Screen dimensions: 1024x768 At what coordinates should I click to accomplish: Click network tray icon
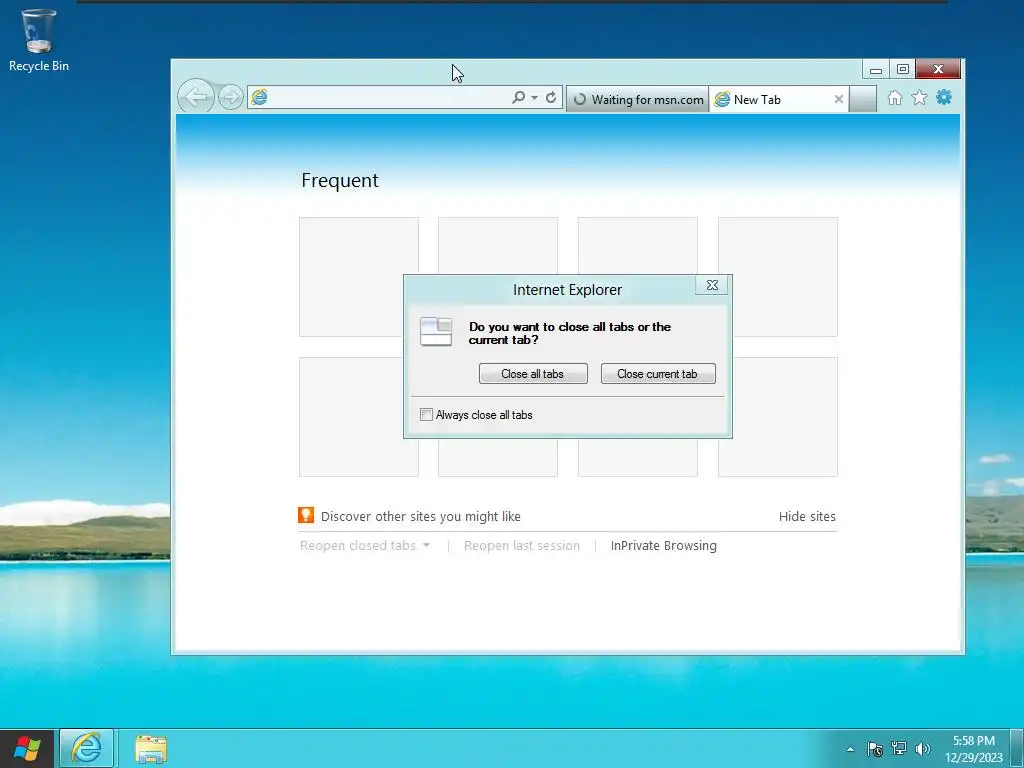tap(899, 748)
